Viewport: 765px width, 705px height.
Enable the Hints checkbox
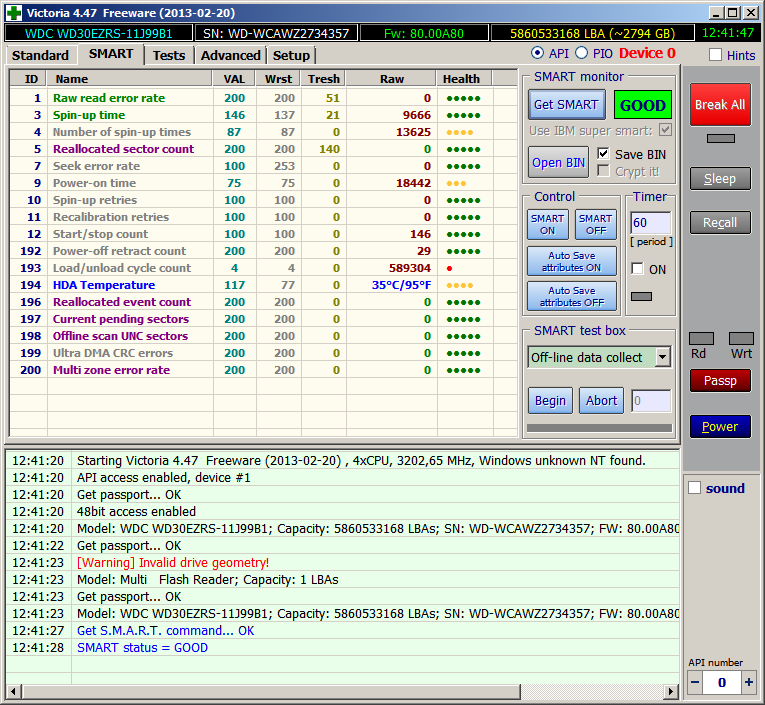tap(715, 55)
